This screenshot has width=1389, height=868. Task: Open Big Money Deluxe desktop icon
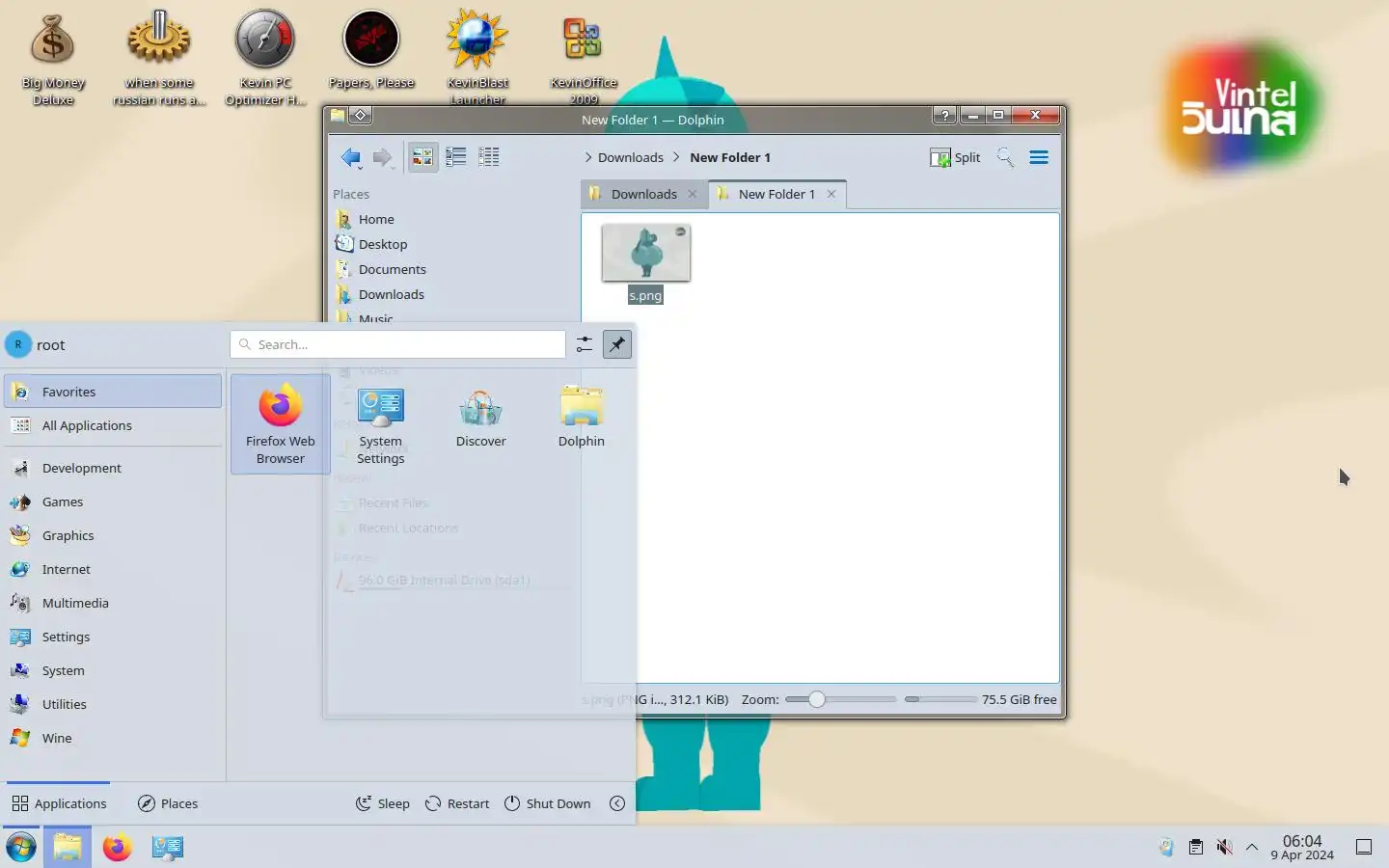[53, 58]
